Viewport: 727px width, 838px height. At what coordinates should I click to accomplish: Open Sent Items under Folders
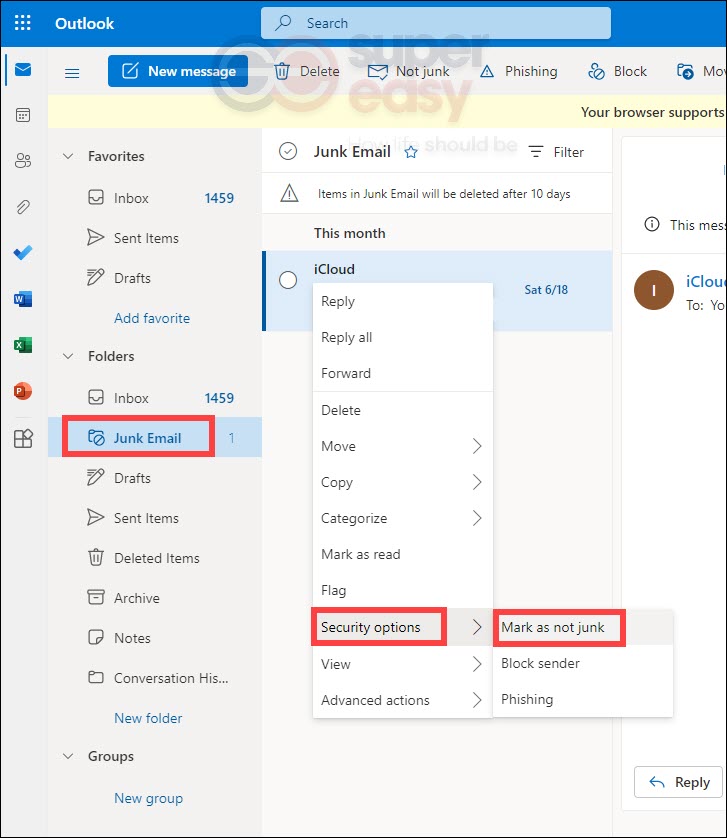point(155,518)
